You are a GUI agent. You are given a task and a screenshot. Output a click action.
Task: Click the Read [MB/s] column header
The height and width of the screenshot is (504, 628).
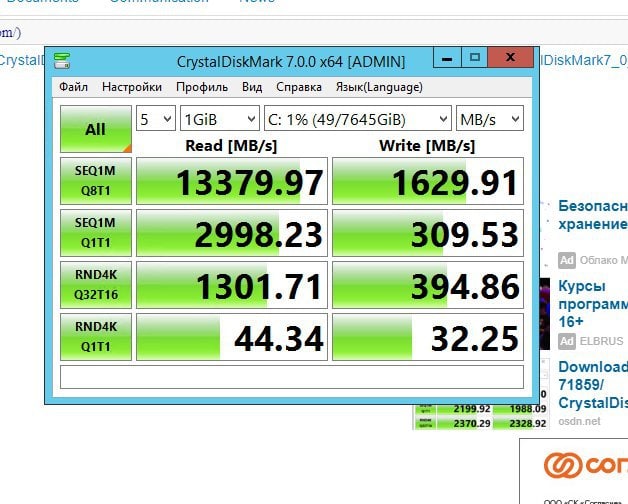click(x=231, y=145)
